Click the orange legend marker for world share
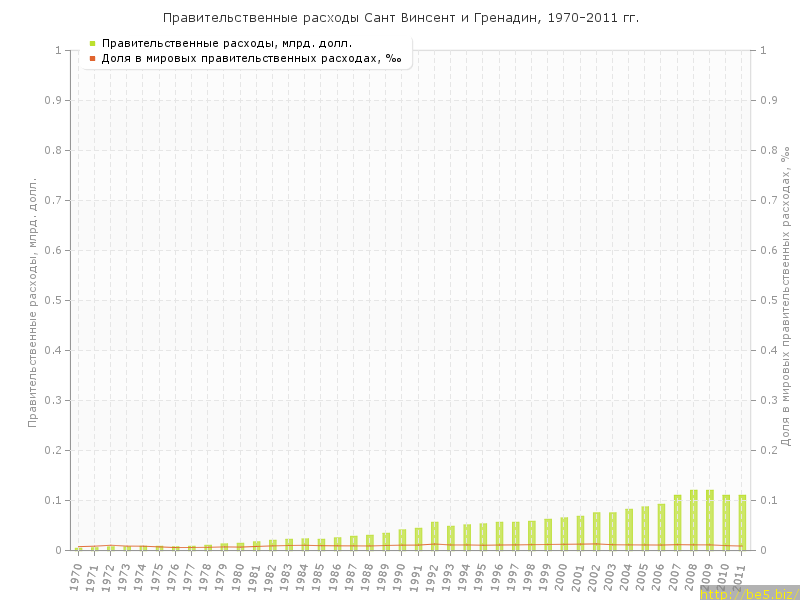800x600 pixels. (92, 58)
